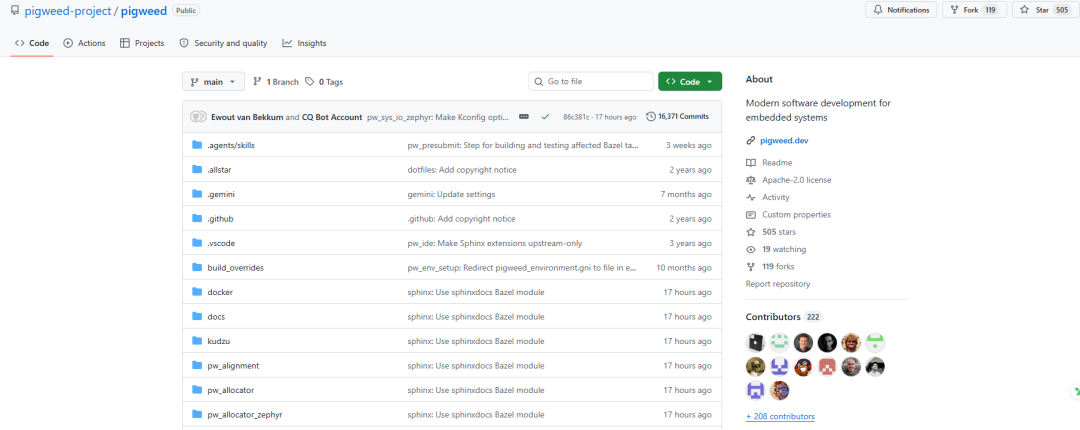View the 119 forks link in About
Viewport: 1080px width, 430px height.
click(x=778, y=267)
